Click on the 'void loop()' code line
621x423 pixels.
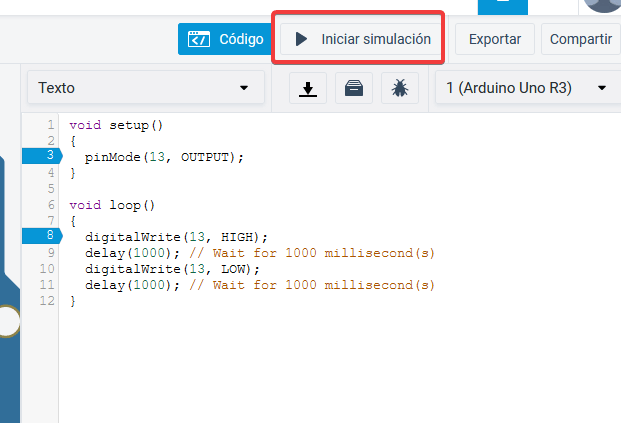pyautogui.click(x=112, y=205)
